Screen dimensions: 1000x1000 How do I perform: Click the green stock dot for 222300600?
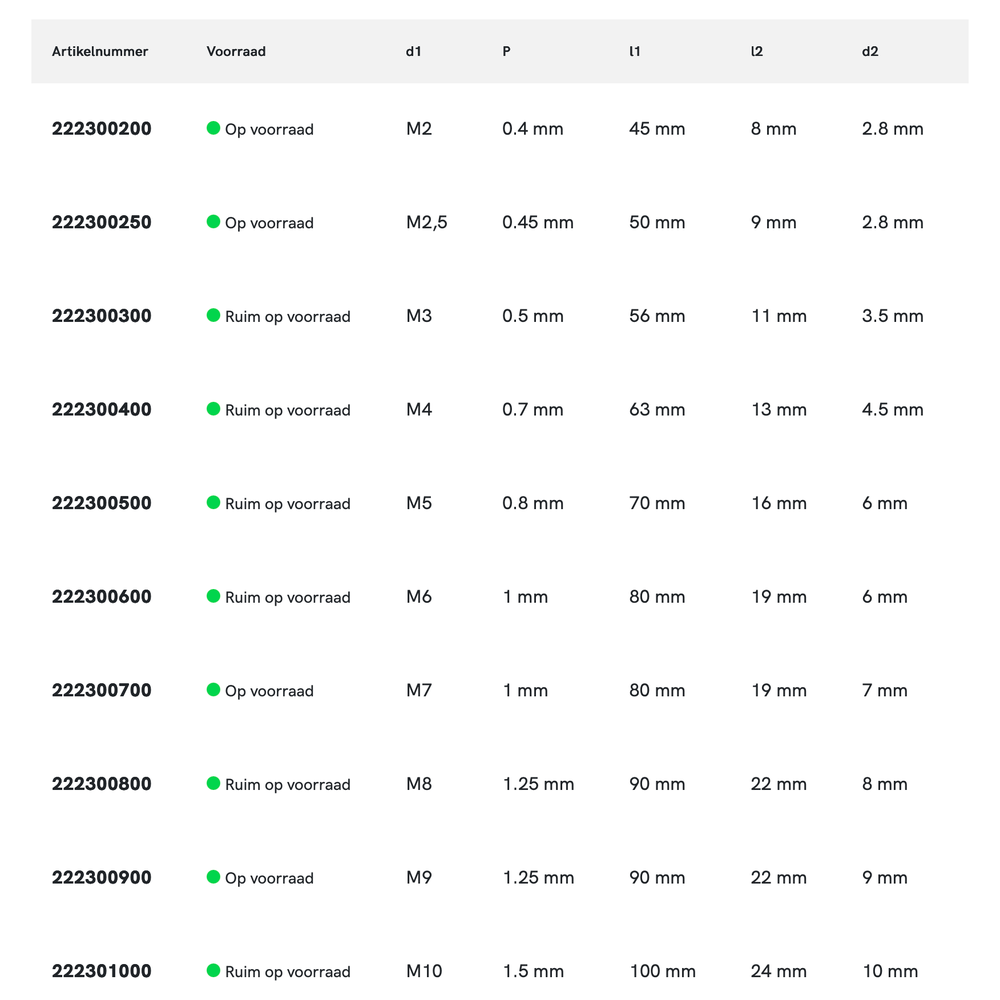click(213, 596)
